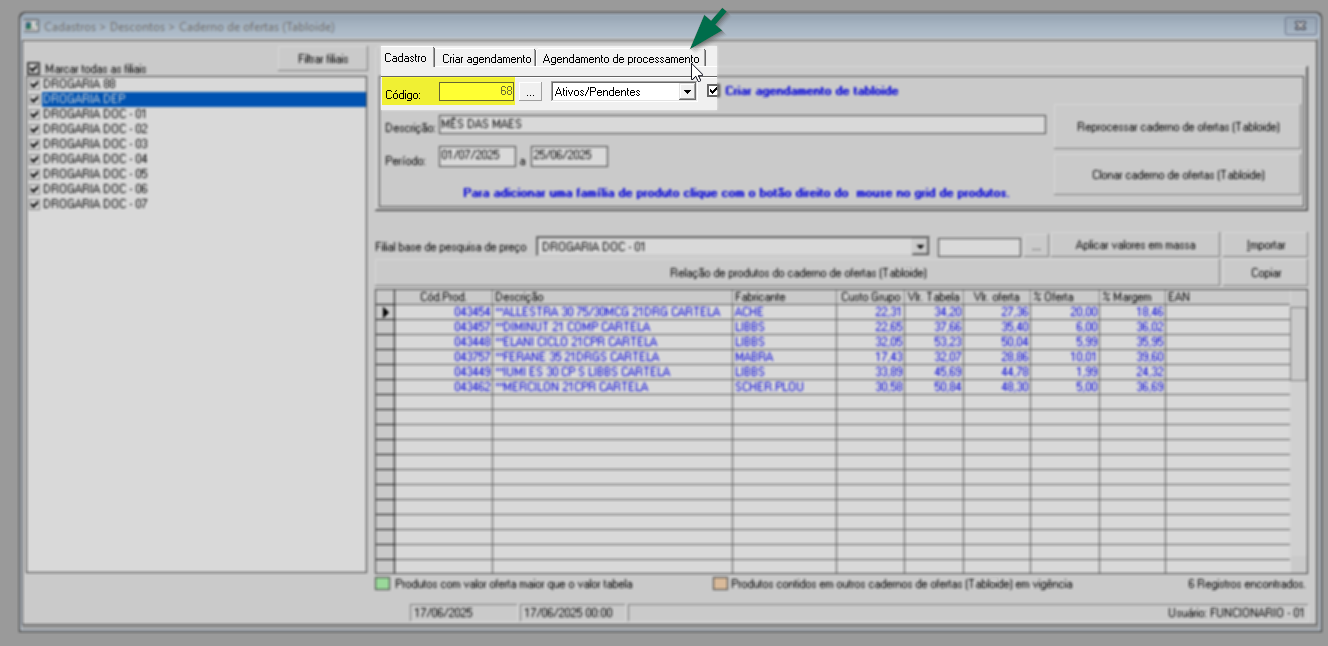Click offer percentage 10,01
1328x646 pixels.
[1065, 357]
